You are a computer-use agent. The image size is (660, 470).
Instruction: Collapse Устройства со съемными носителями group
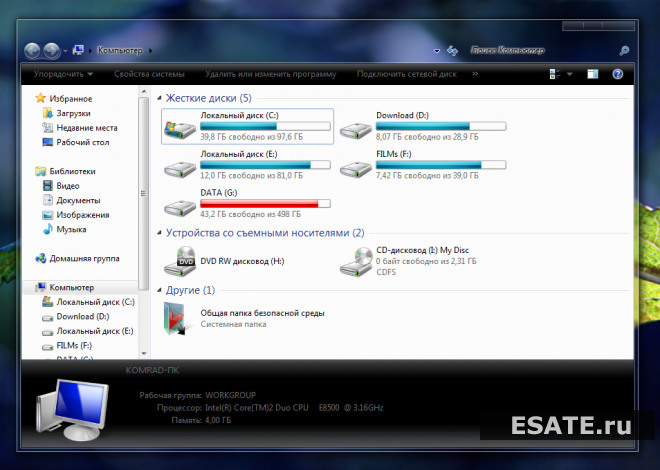(159, 233)
